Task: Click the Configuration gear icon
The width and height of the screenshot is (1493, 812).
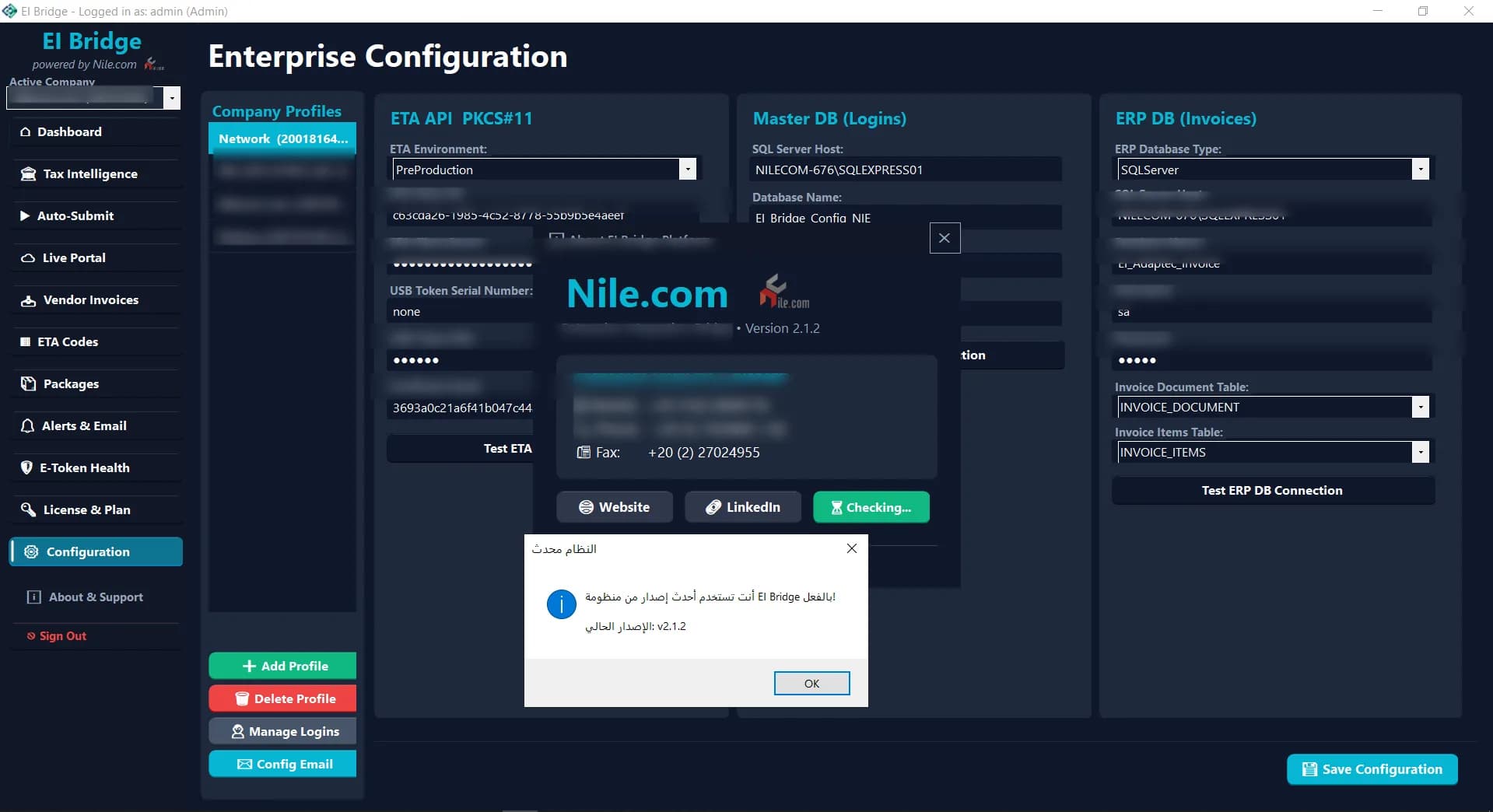Action: tap(31, 551)
